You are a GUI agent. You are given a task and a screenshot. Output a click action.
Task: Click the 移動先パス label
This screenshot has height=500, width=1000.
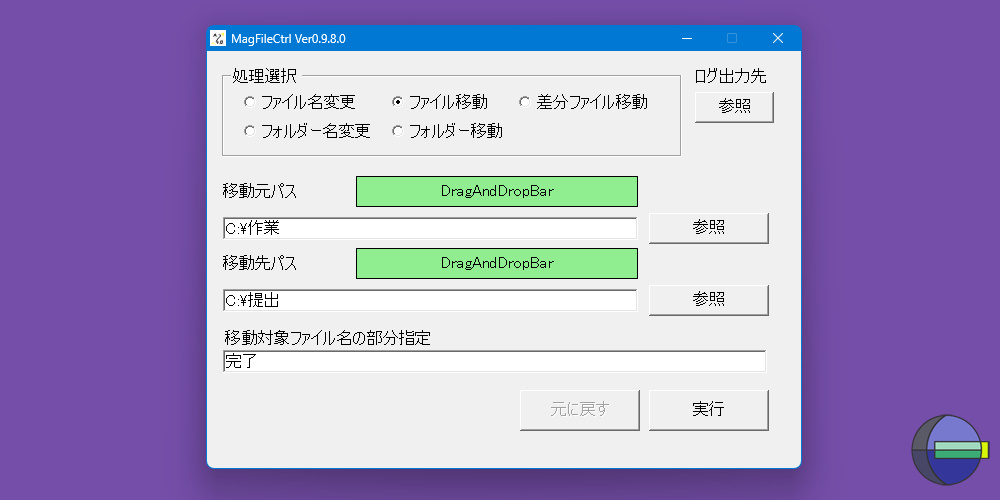[x=260, y=263]
